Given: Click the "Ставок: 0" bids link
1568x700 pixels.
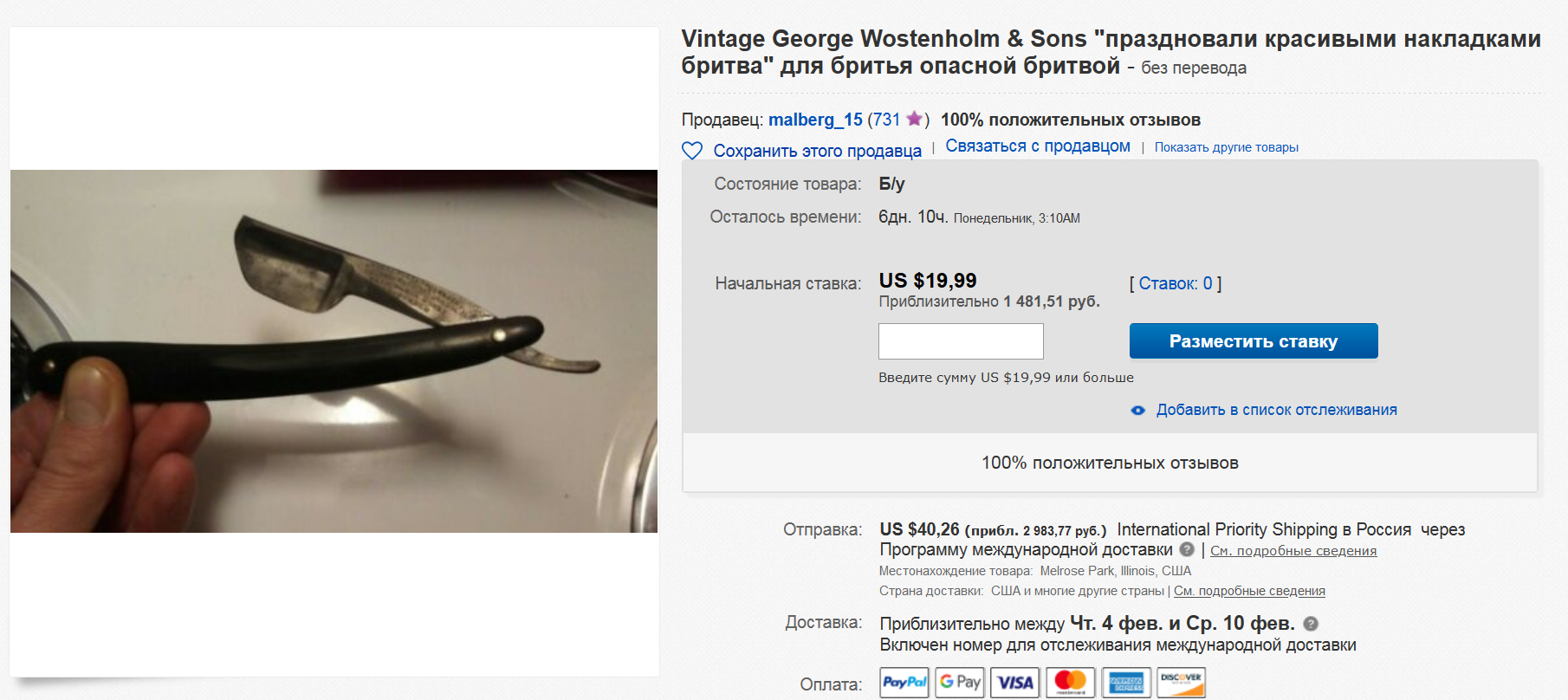Looking at the screenshot, I should [1176, 283].
